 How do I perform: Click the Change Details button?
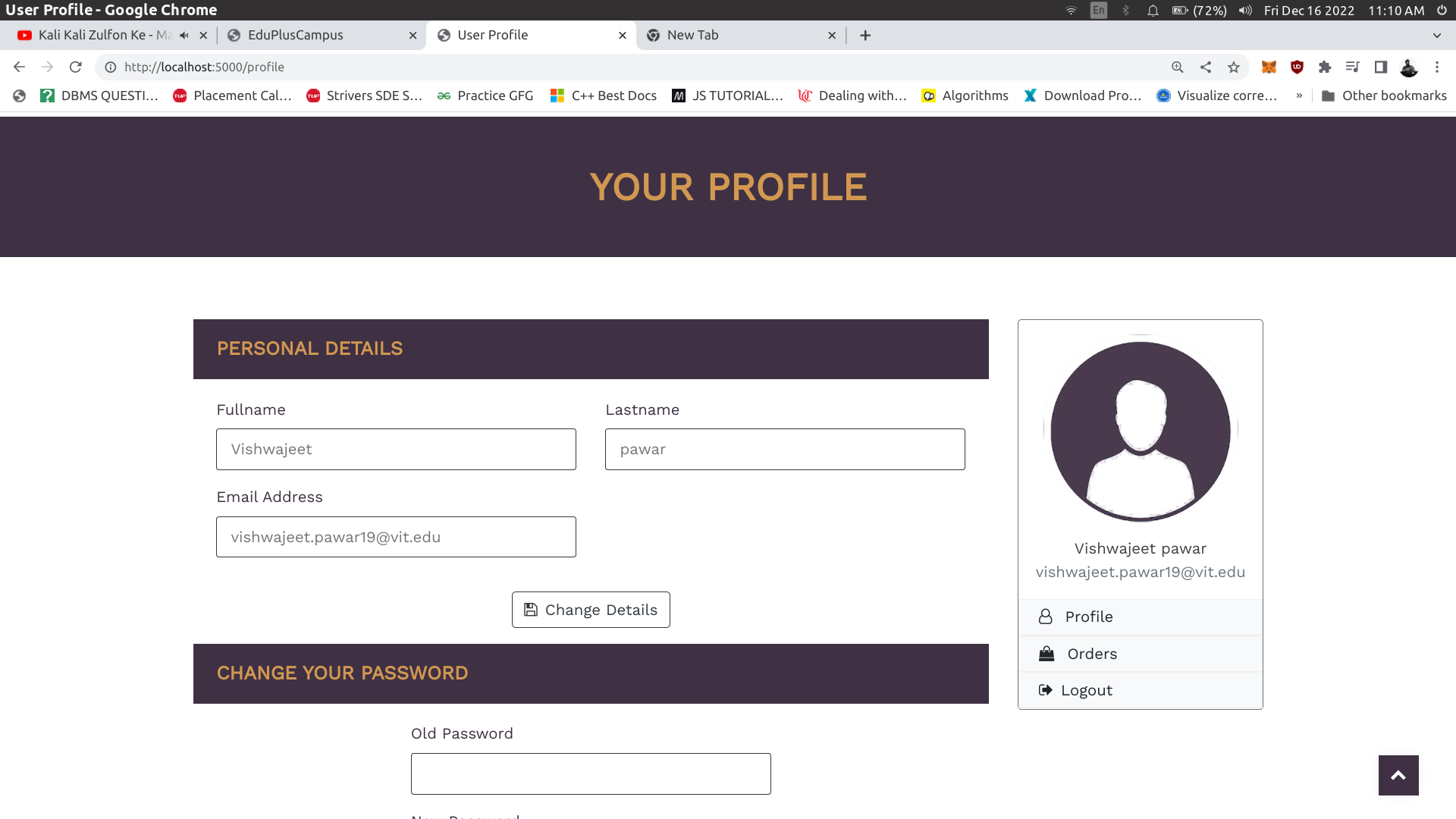591,609
